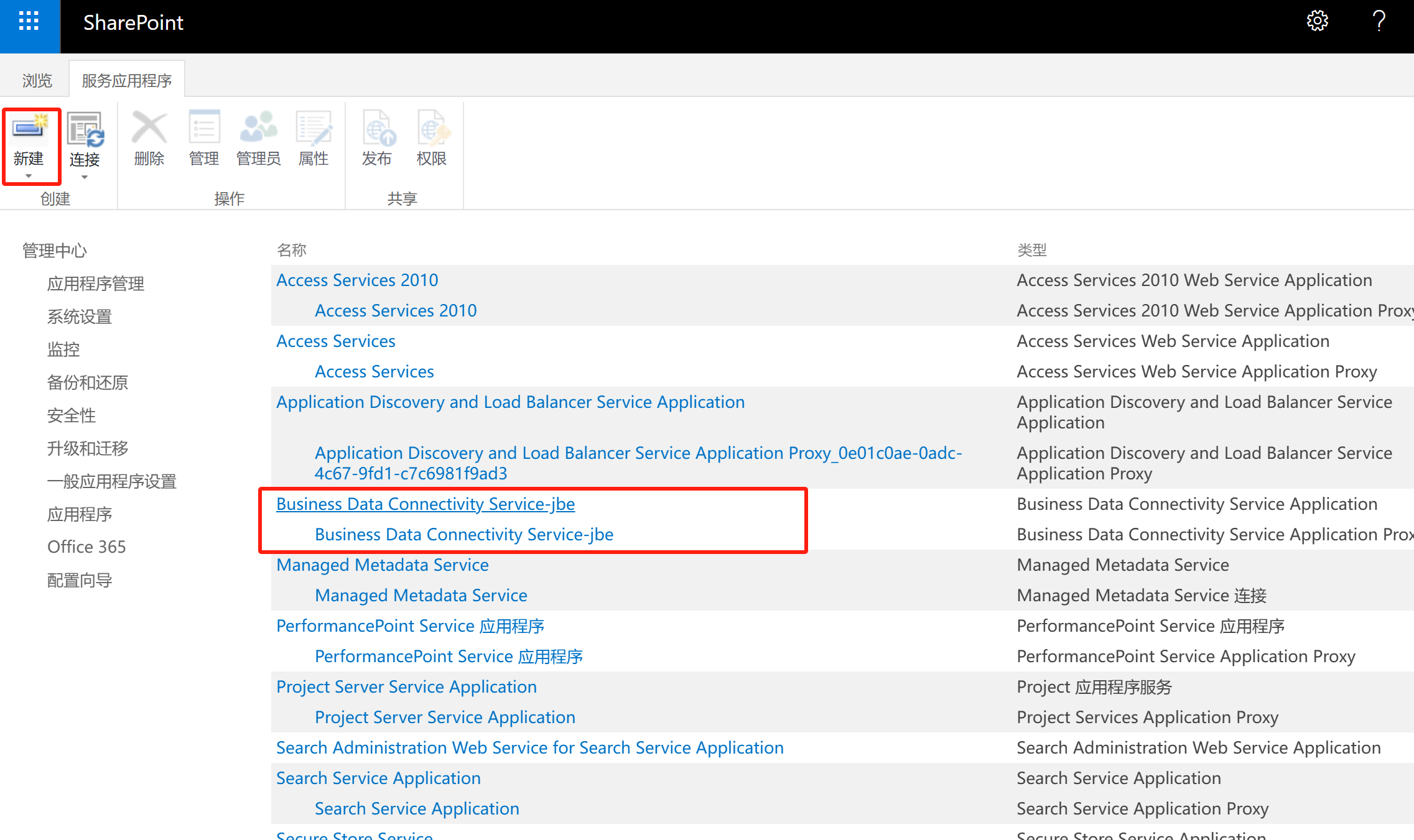1414x840 pixels.
Task: Click the 属性 (Properties) ribbon icon
Action: click(x=313, y=128)
